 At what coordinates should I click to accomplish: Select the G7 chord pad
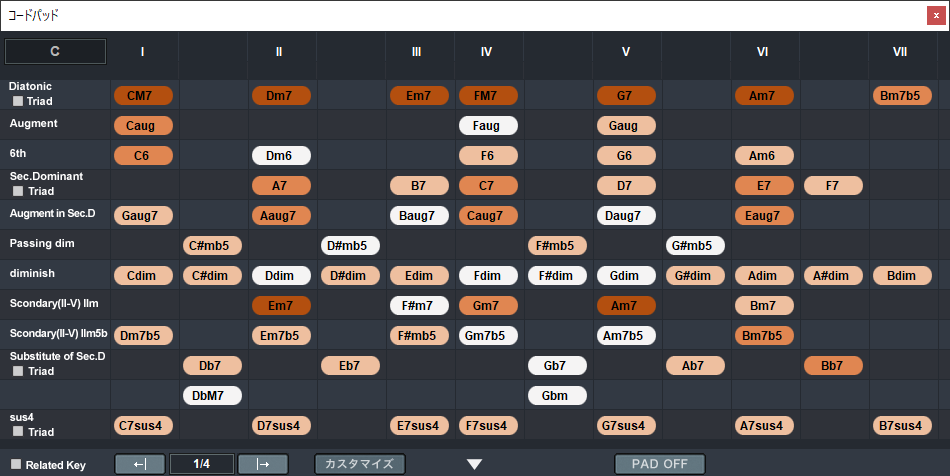pyautogui.click(x=626, y=96)
